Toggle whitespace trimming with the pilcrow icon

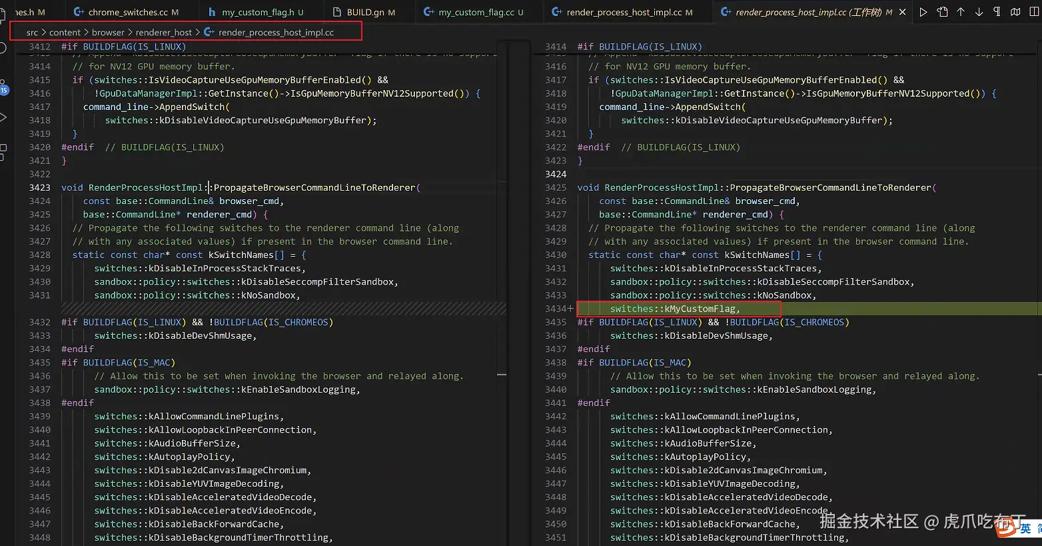[x=997, y=12]
